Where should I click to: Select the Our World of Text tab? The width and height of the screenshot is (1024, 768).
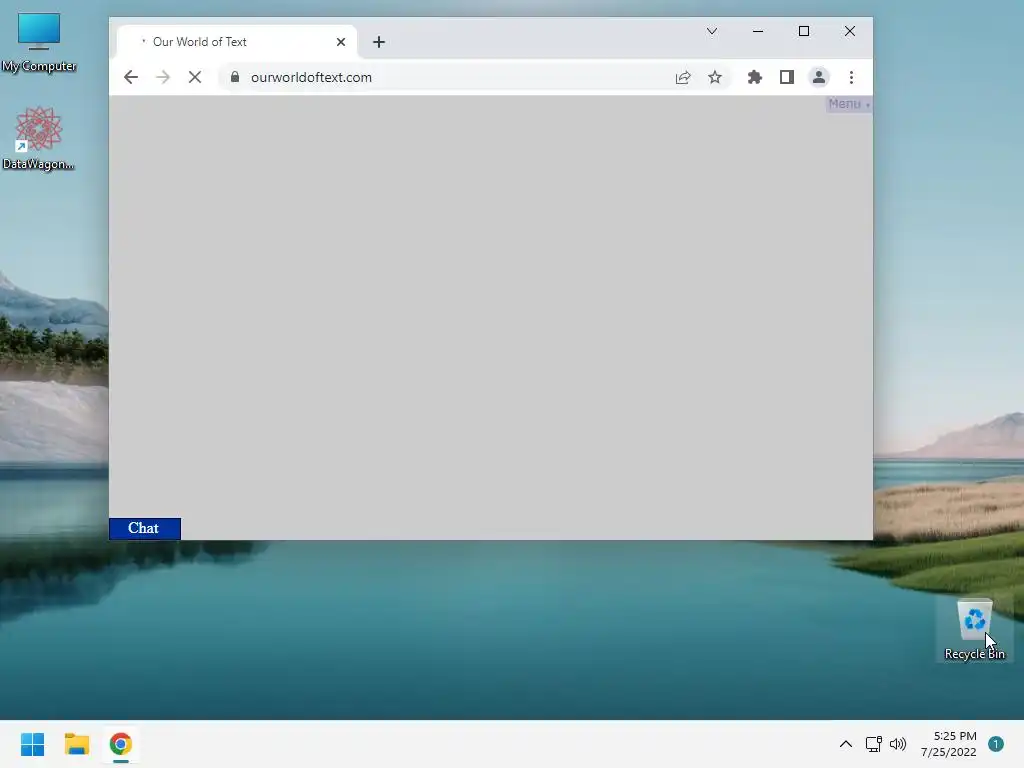click(x=236, y=42)
